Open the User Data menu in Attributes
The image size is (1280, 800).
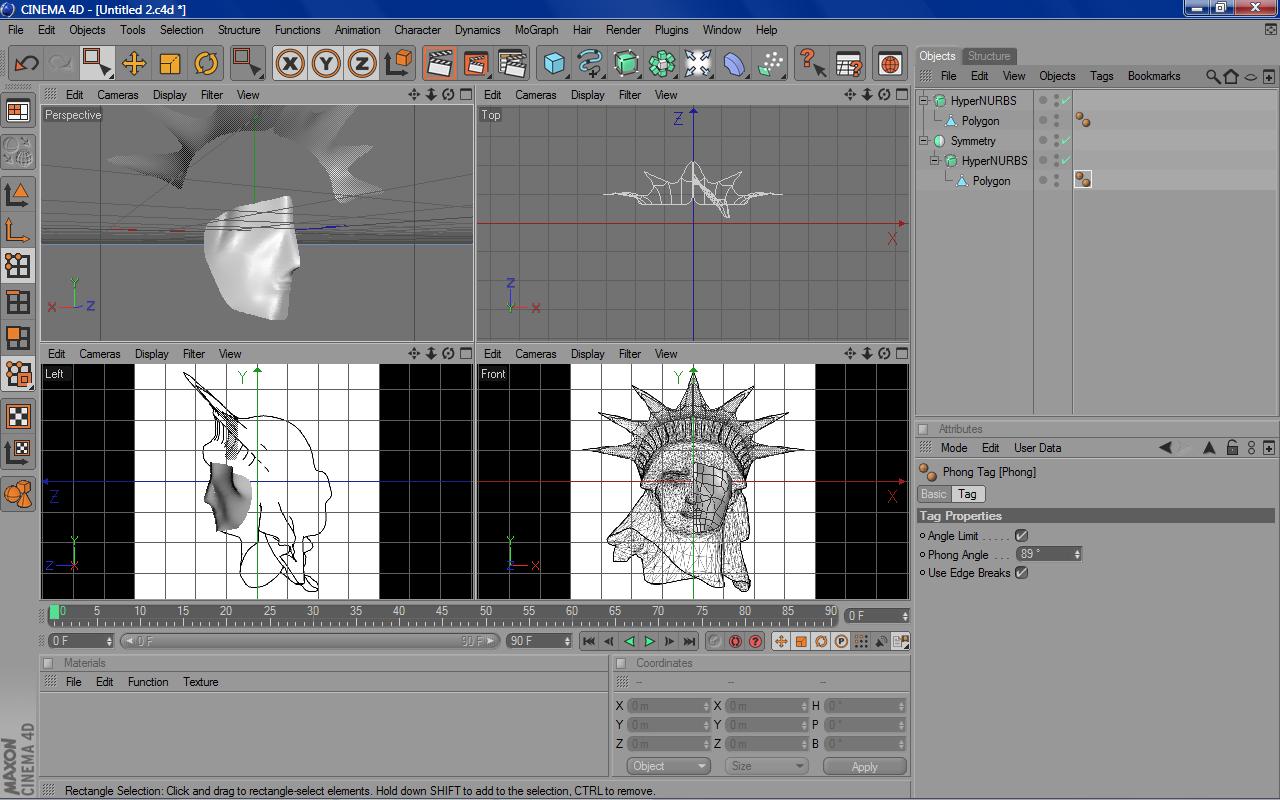tap(1037, 448)
